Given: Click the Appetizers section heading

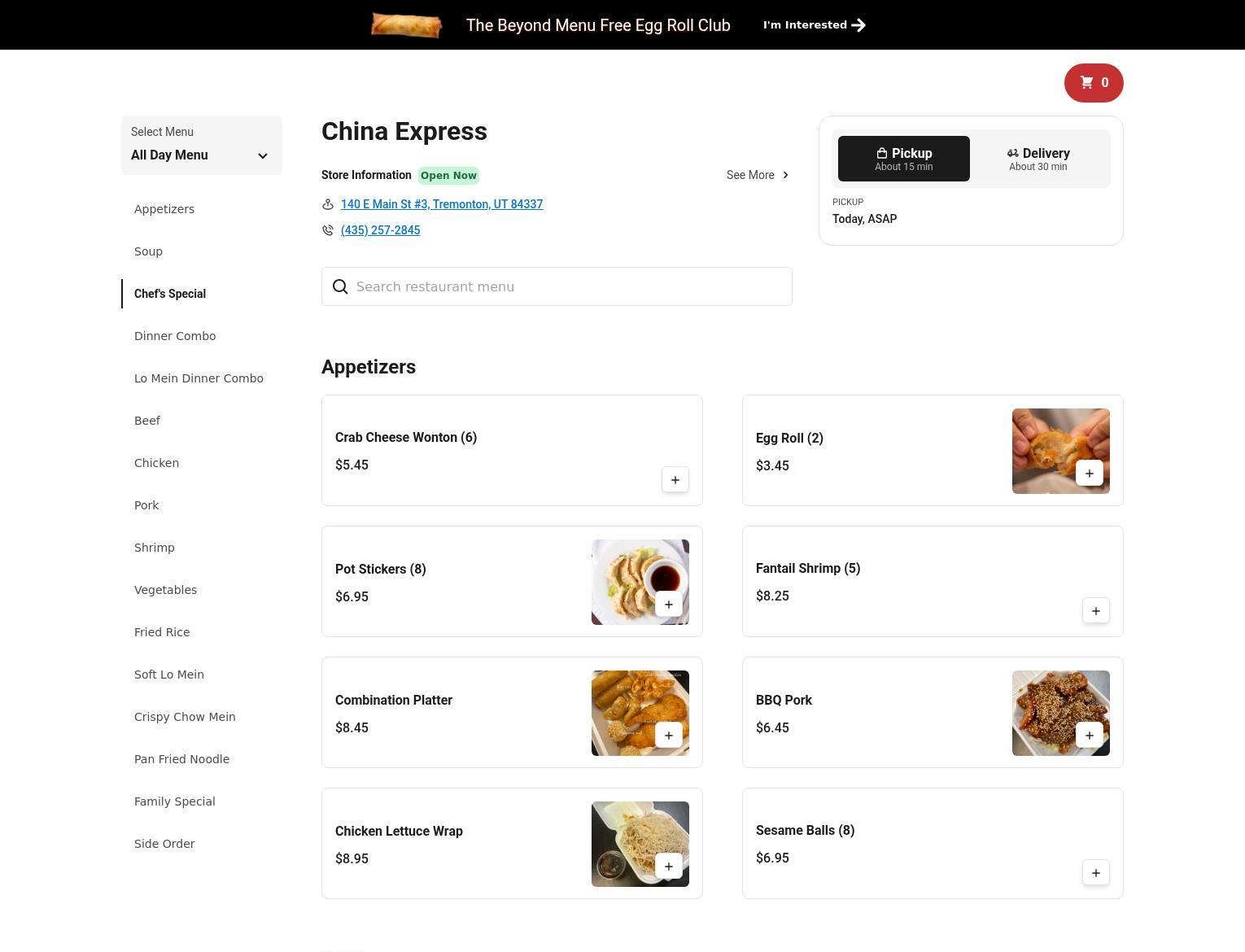Looking at the screenshot, I should [369, 367].
